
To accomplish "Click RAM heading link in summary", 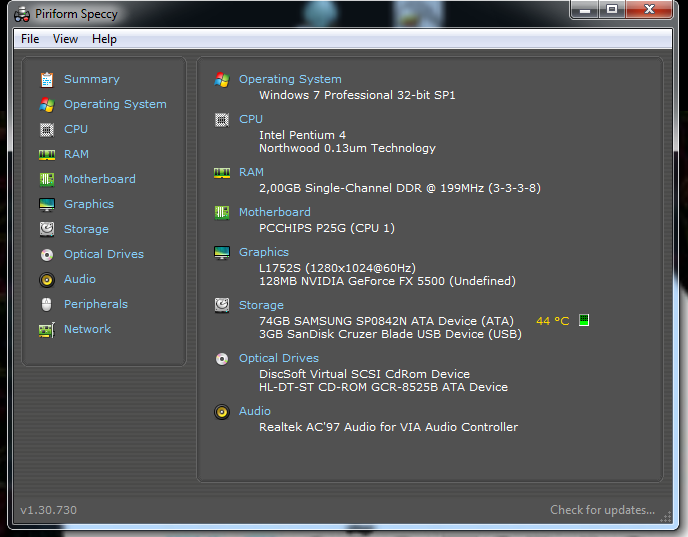I will (x=251, y=172).
